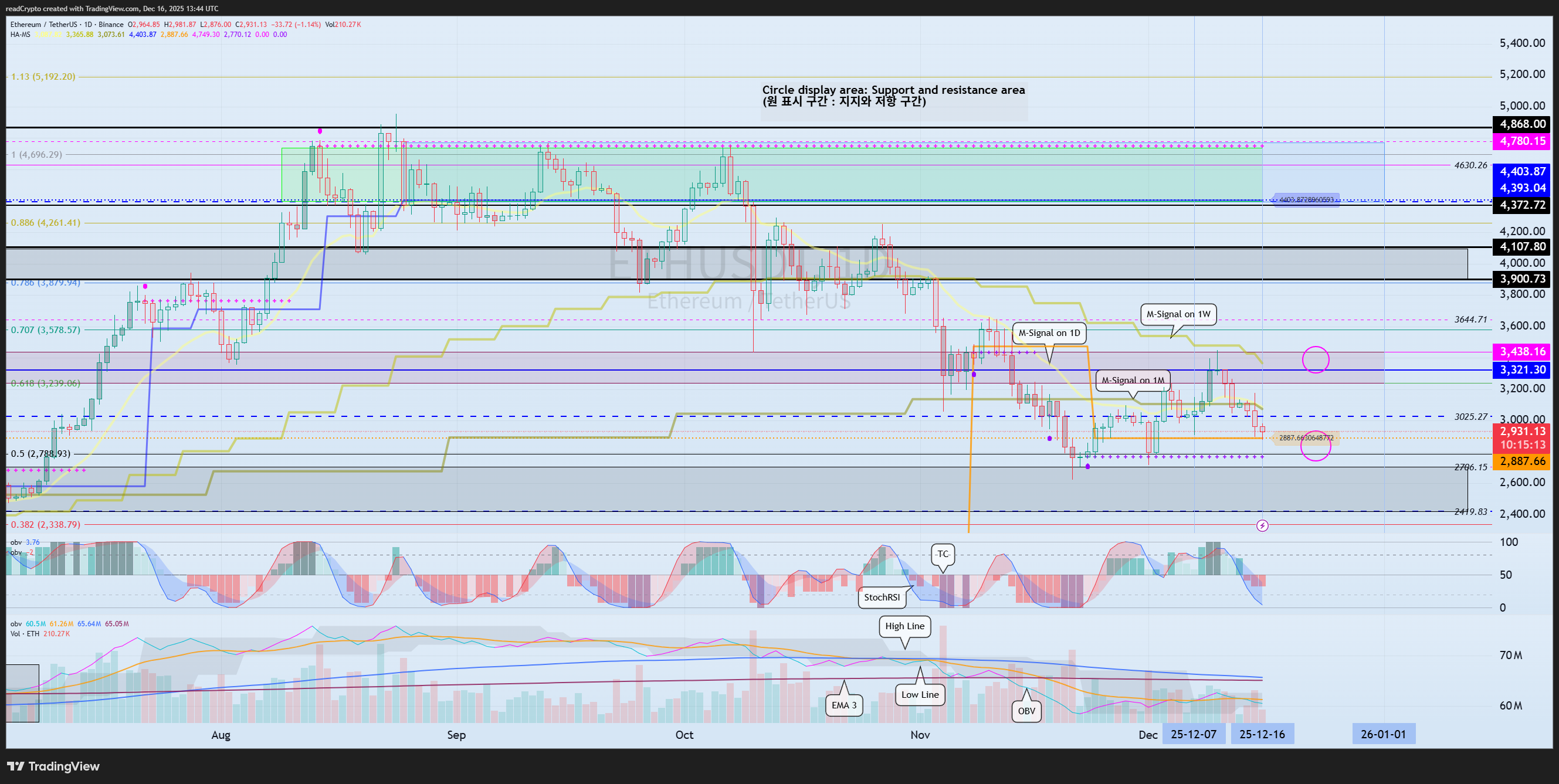Click the magenta 3,438.16 price label
Screen dimensions: 1559x784
coord(1521,351)
